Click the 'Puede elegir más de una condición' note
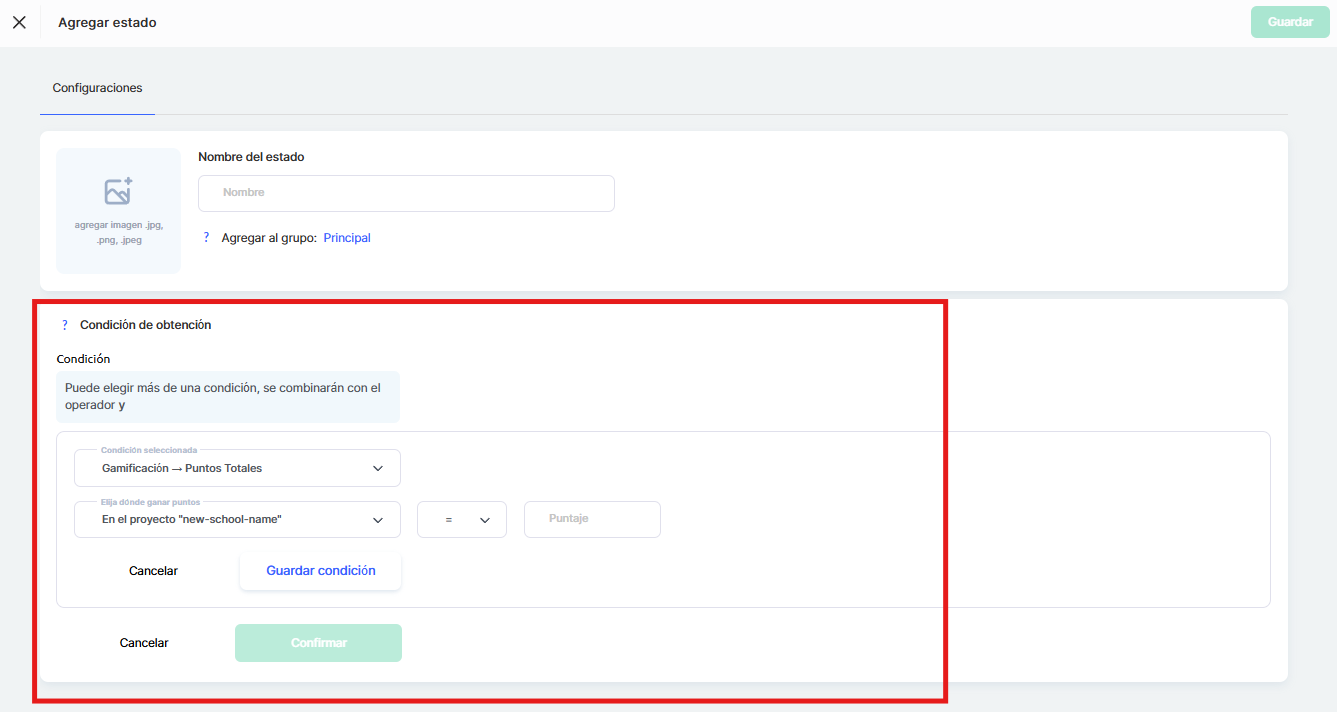 pyautogui.click(x=227, y=397)
